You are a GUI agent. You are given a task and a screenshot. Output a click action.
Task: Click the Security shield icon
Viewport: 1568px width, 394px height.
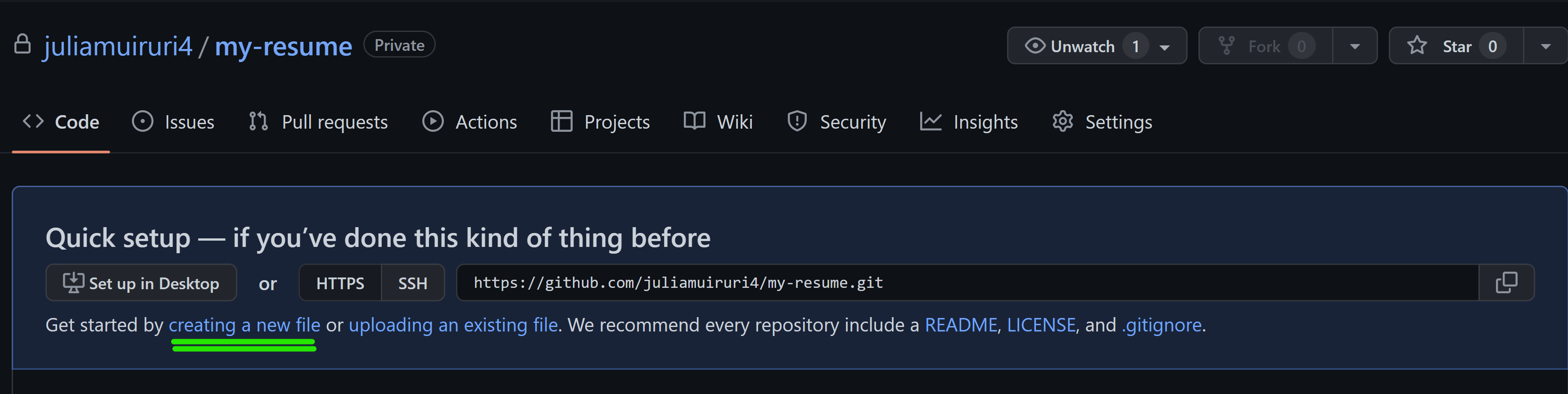tap(797, 121)
